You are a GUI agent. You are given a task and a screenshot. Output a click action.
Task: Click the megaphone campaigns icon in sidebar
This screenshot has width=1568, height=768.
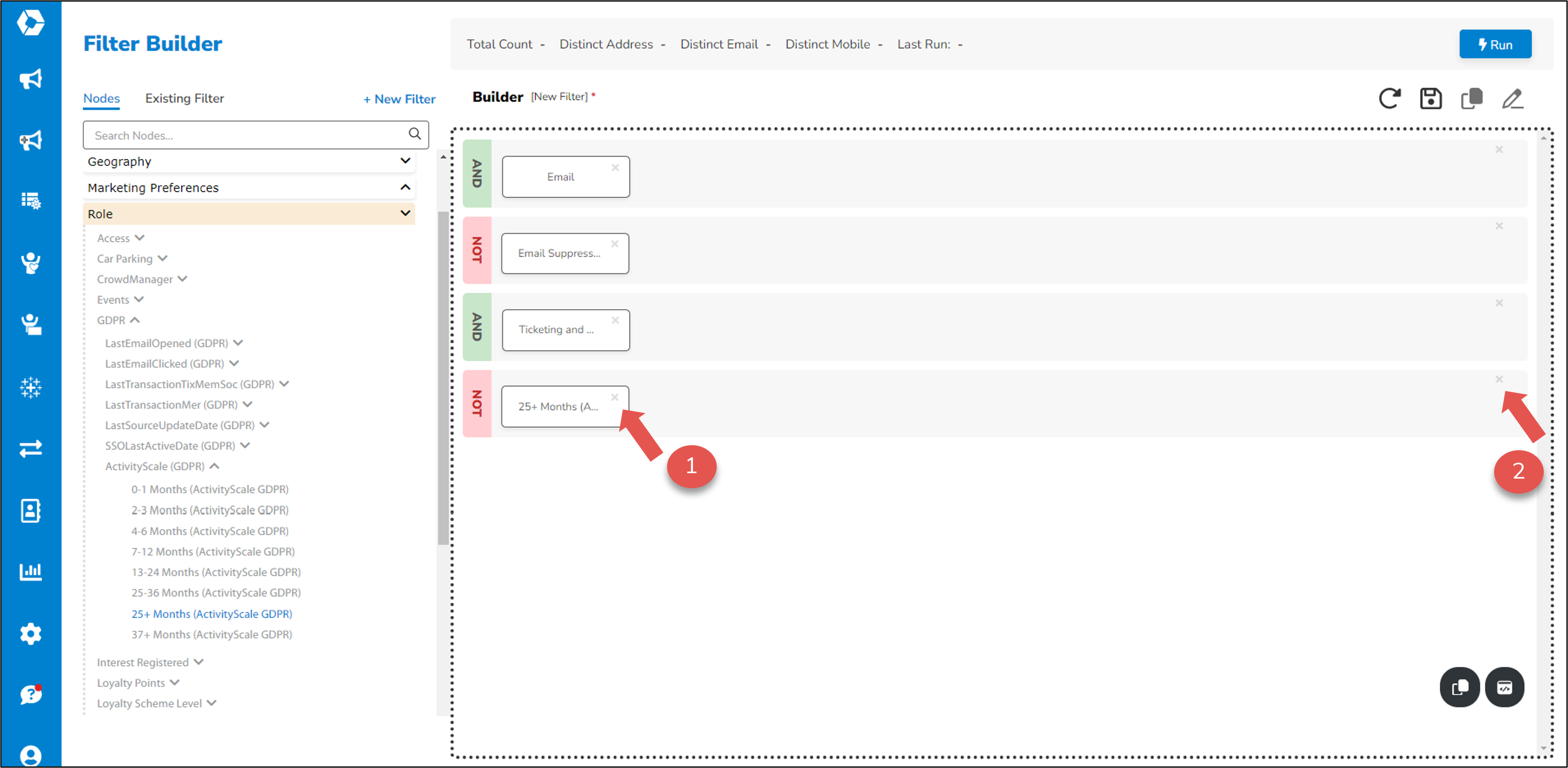tap(30, 79)
